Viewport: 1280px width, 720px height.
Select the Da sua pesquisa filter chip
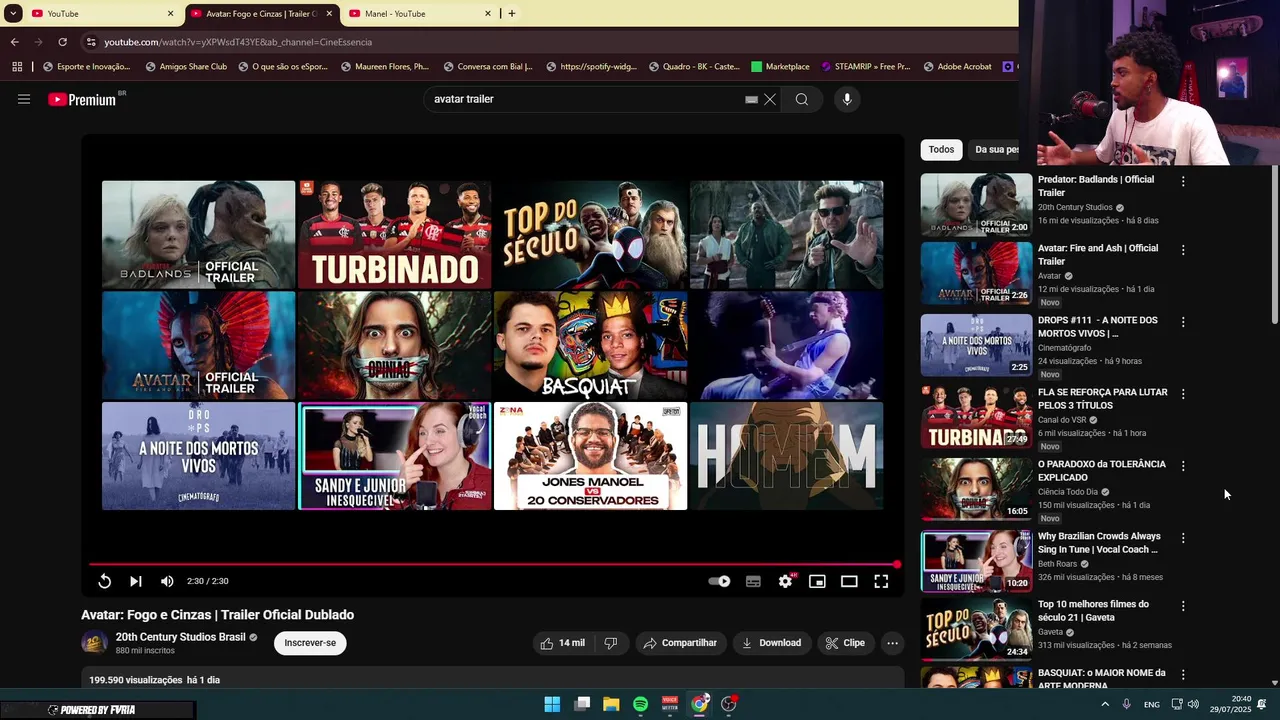point(995,149)
